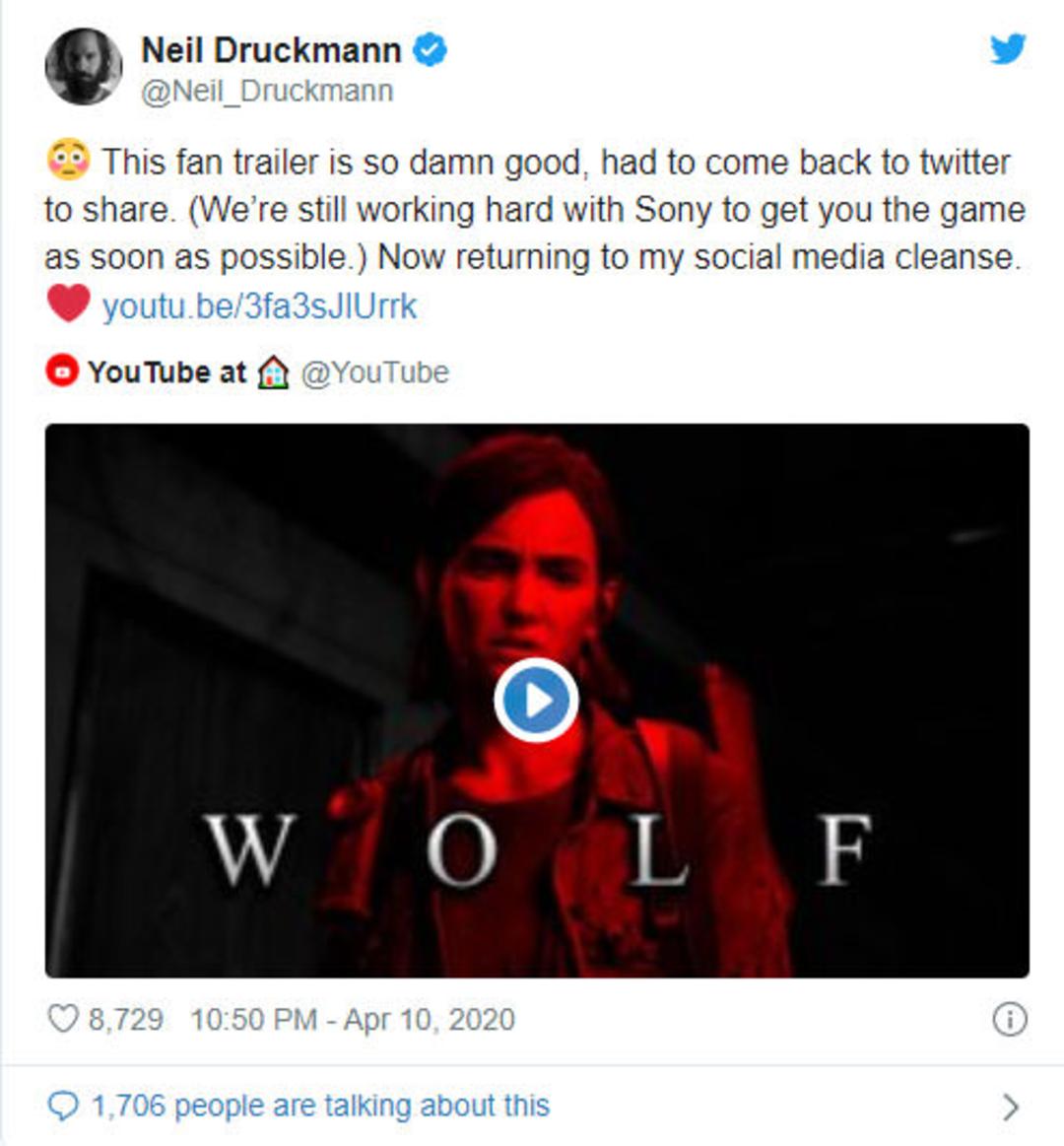View 1,706 people are talking about this

[x=320, y=1106]
